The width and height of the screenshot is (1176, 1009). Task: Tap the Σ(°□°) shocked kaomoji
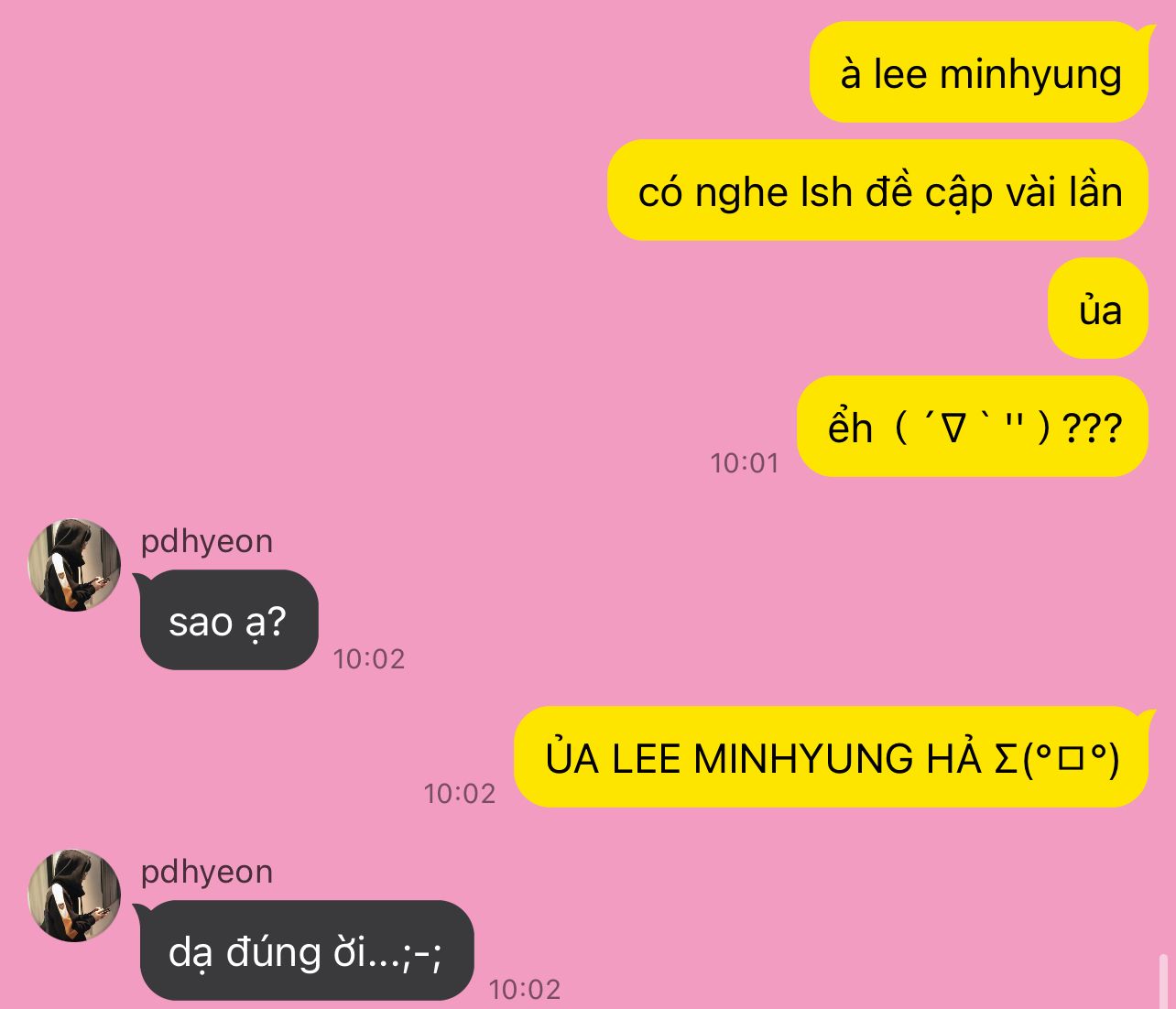click(x=1057, y=758)
